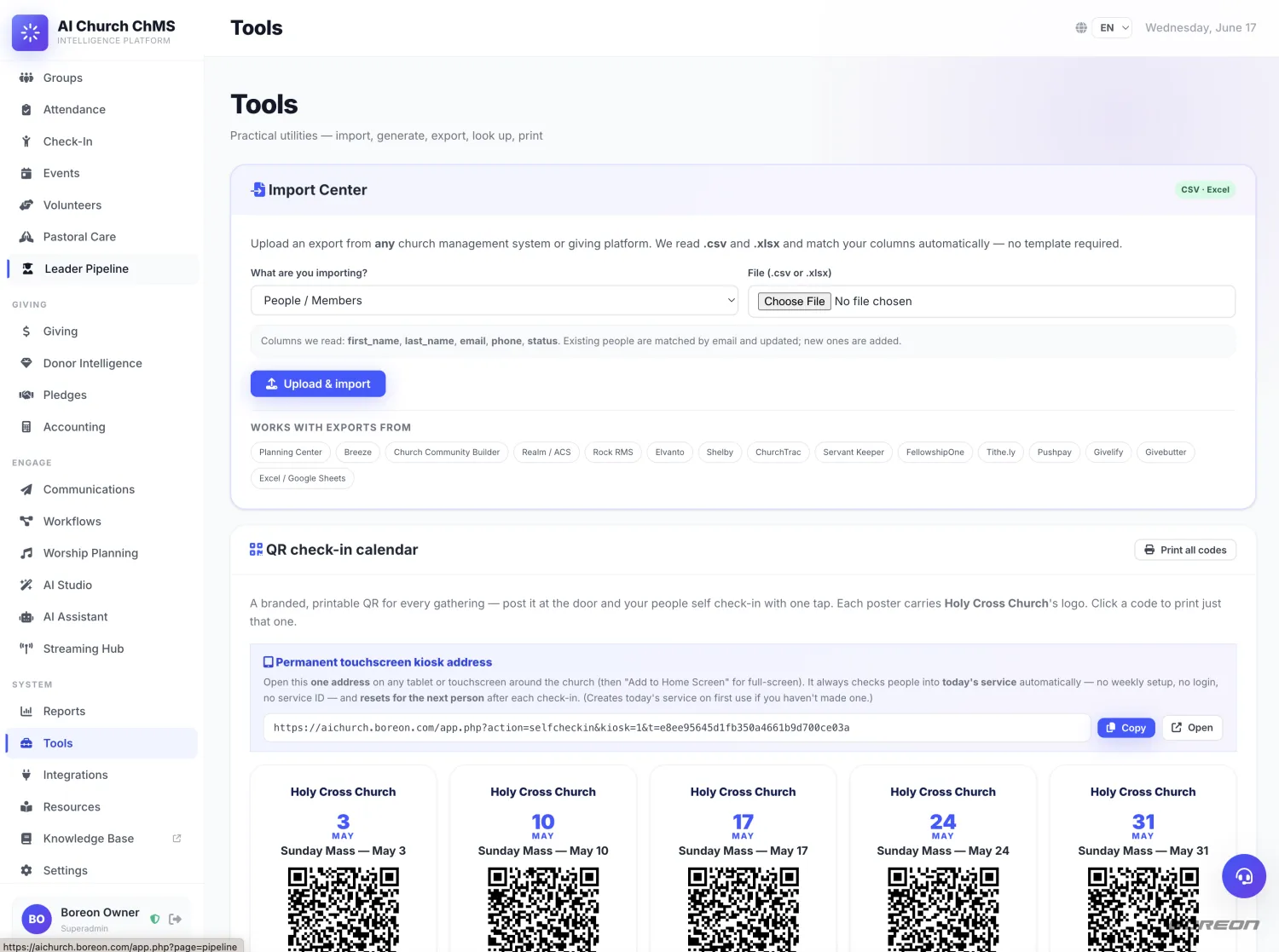The width and height of the screenshot is (1279, 952).
Task: Click the Giving dollar icon
Action: [x=26, y=332]
